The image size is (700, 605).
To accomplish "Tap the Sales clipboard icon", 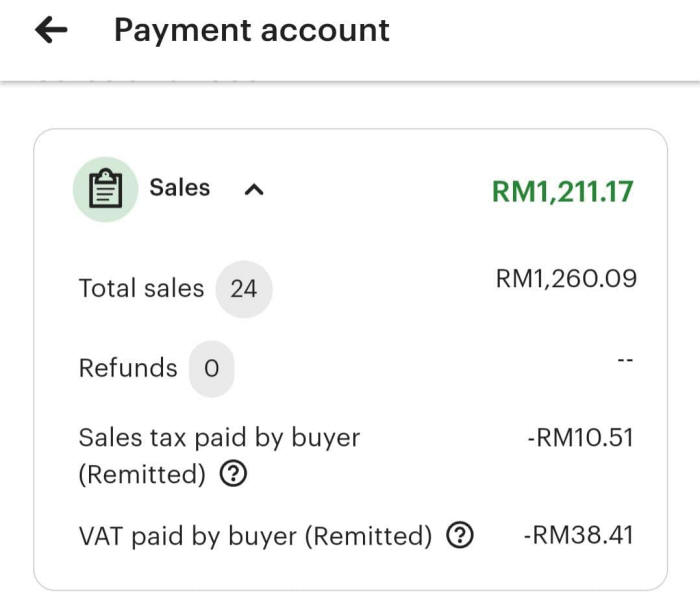I will [x=105, y=189].
